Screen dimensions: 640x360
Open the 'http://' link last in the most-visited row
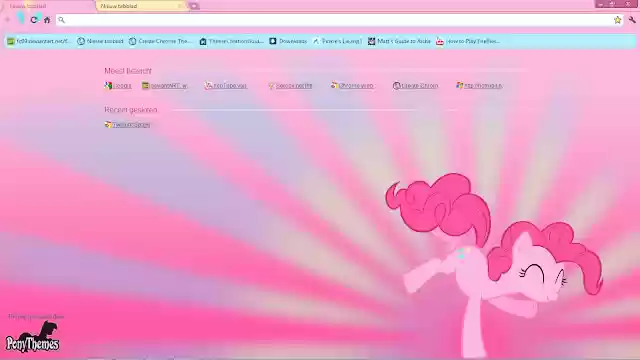479,86
